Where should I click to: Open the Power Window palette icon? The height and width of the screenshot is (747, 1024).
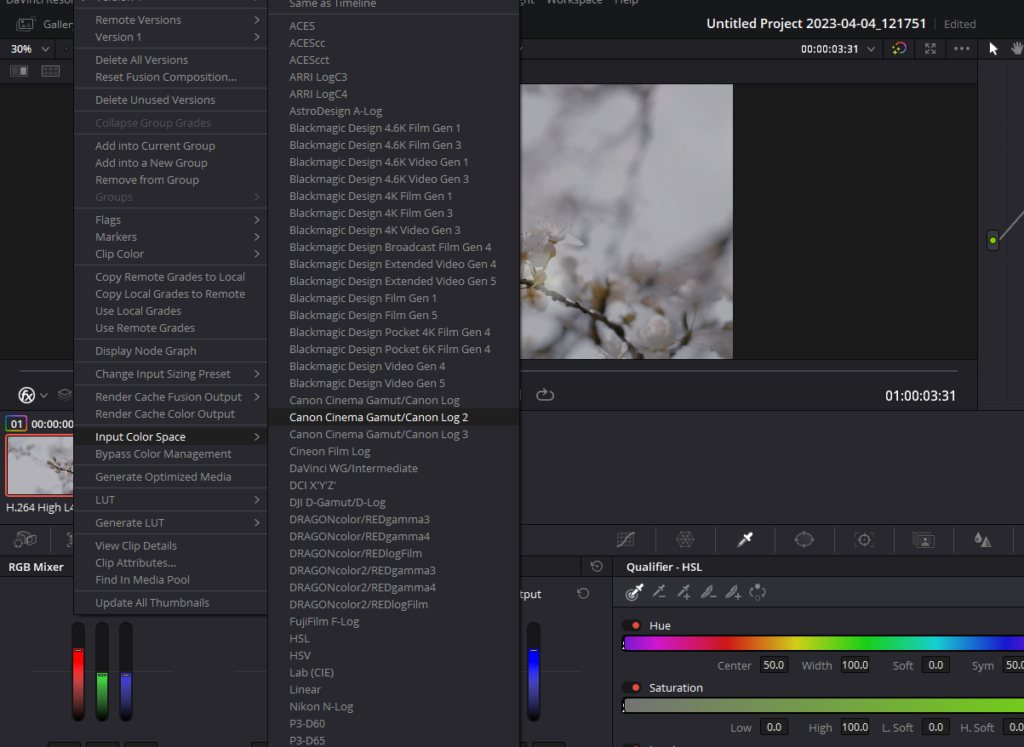(x=804, y=539)
